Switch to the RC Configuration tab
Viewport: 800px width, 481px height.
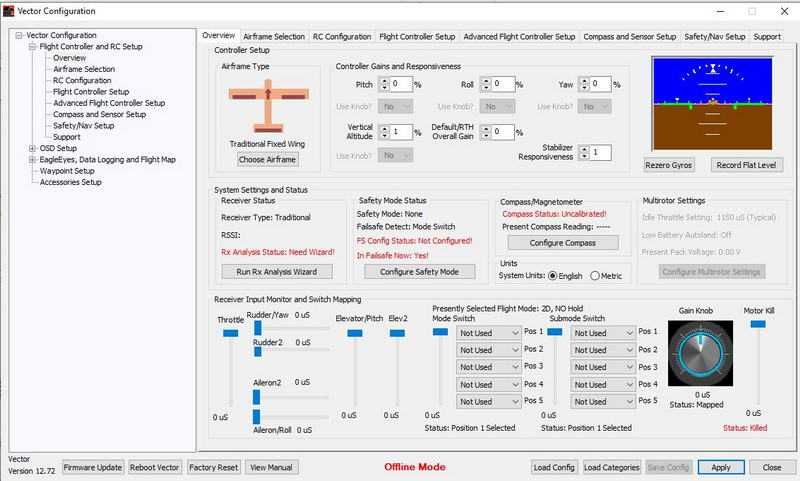(342, 37)
